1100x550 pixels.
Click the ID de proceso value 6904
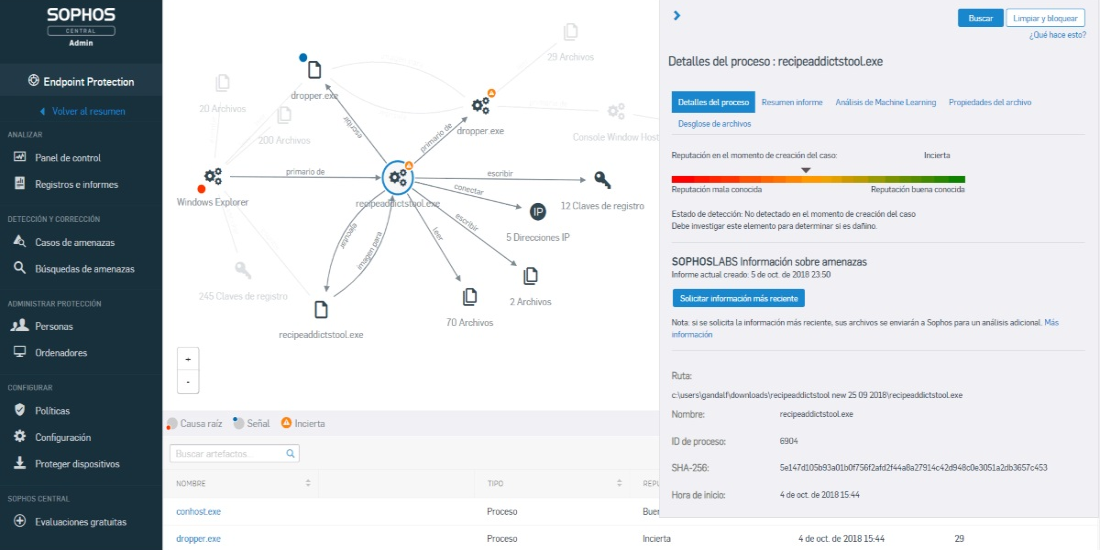(789, 441)
